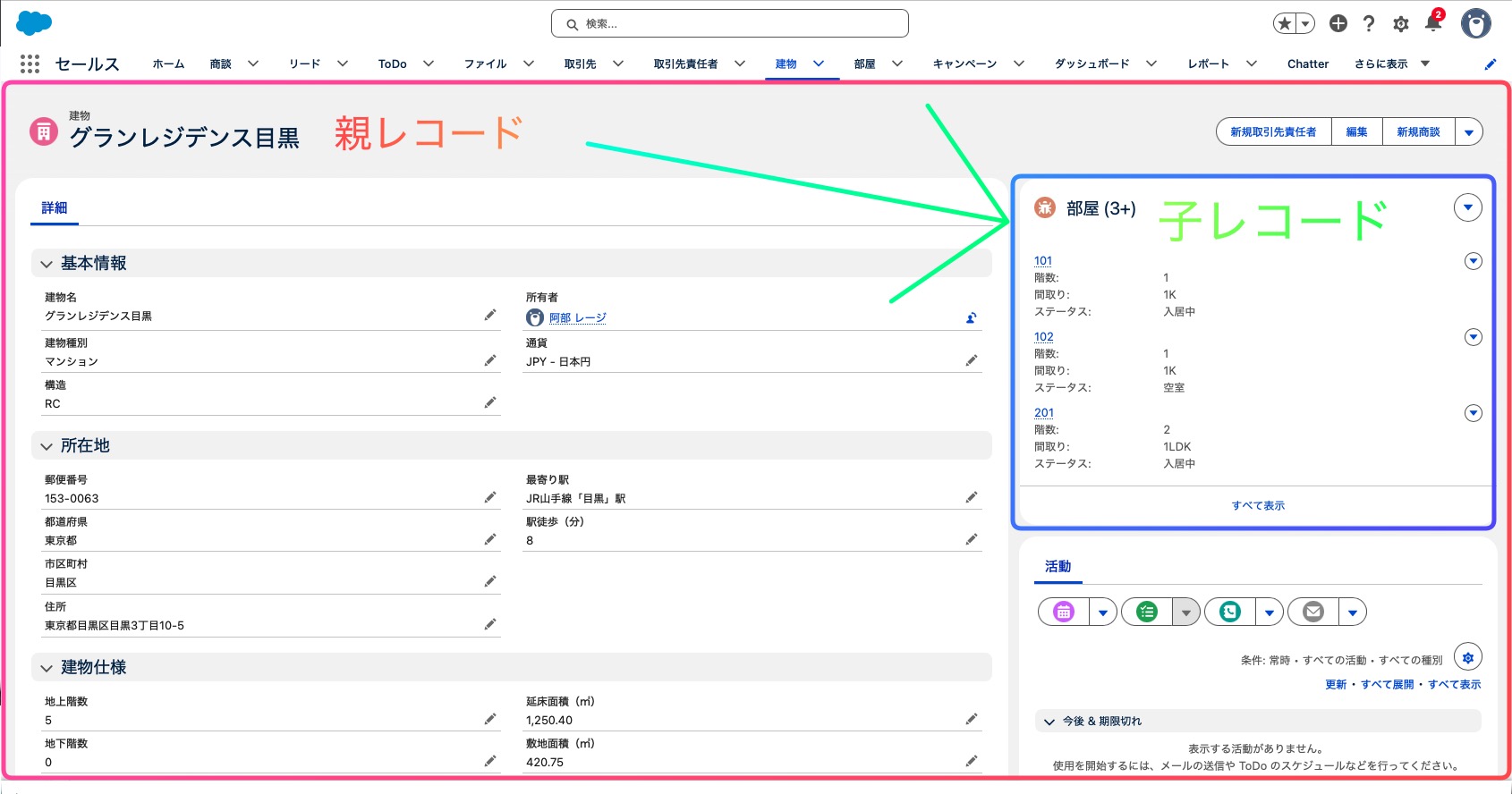Click the new task list icon
The image size is (1512, 794).
click(1147, 612)
